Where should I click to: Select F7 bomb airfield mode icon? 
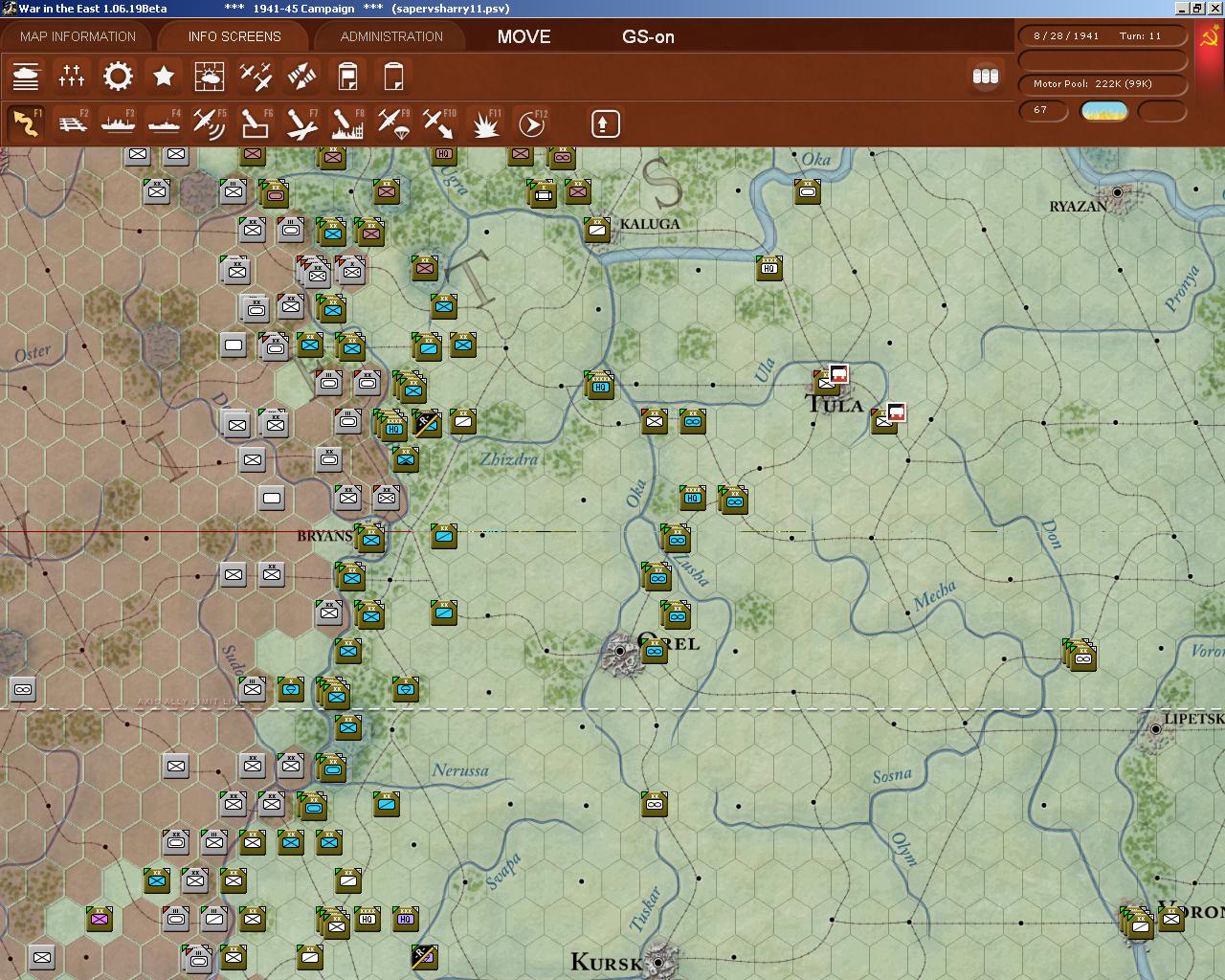pos(301,123)
